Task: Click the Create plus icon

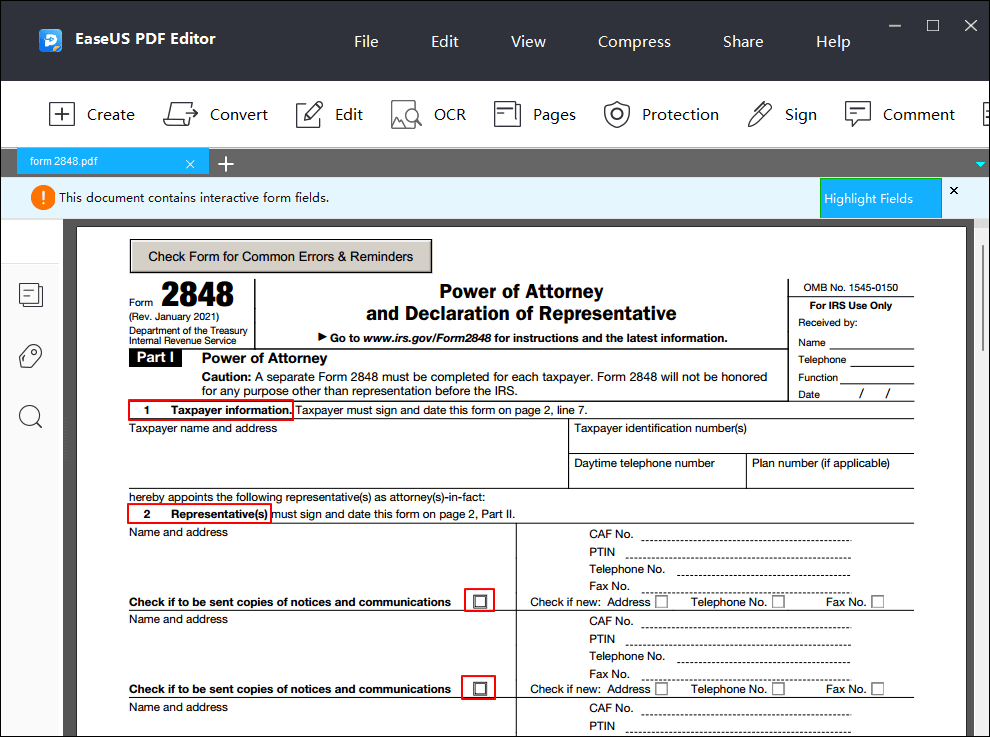Action: [x=62, y=114]
